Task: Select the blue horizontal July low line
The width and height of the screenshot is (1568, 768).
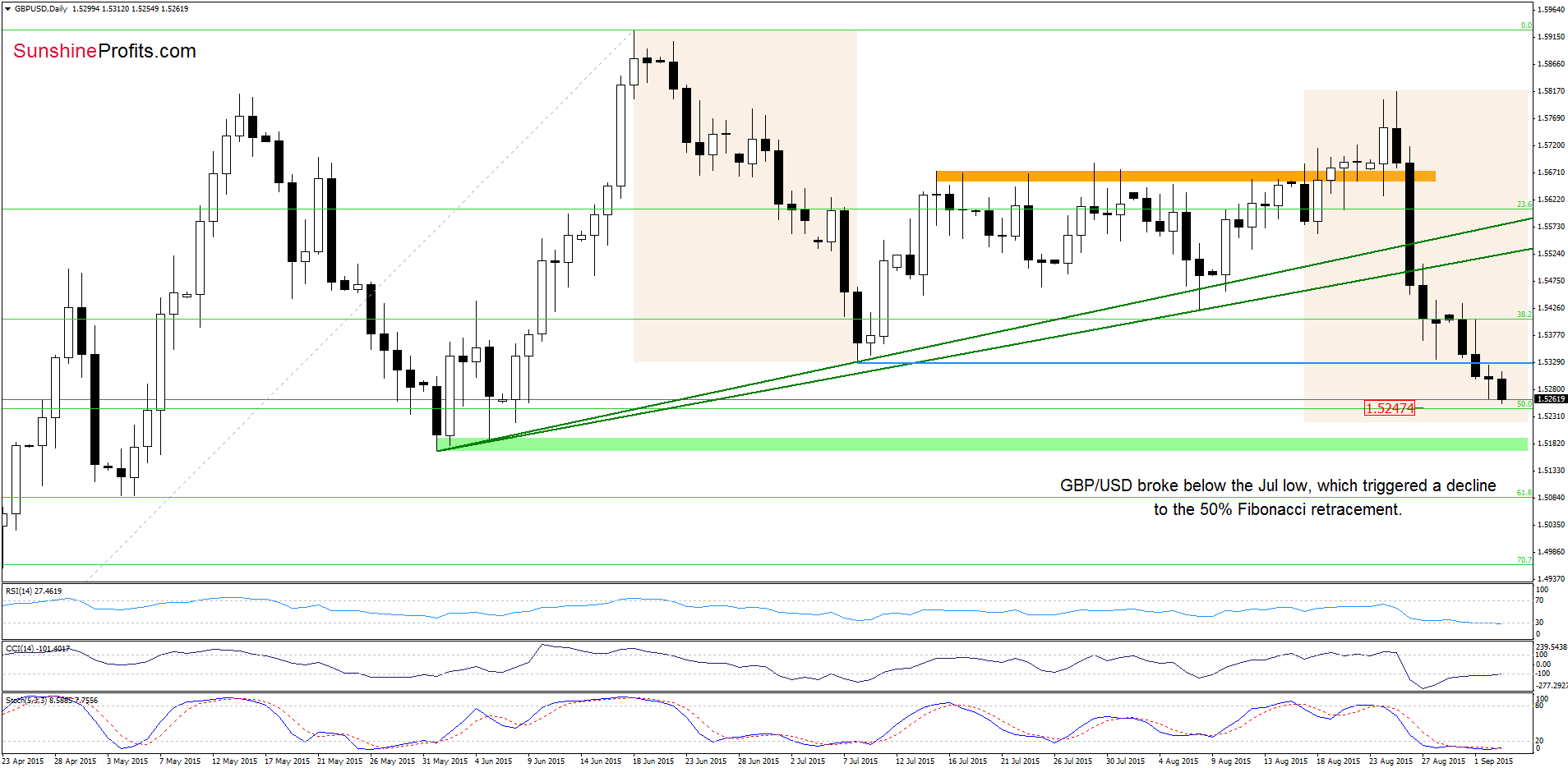Action: click(x=1195, y=362)
